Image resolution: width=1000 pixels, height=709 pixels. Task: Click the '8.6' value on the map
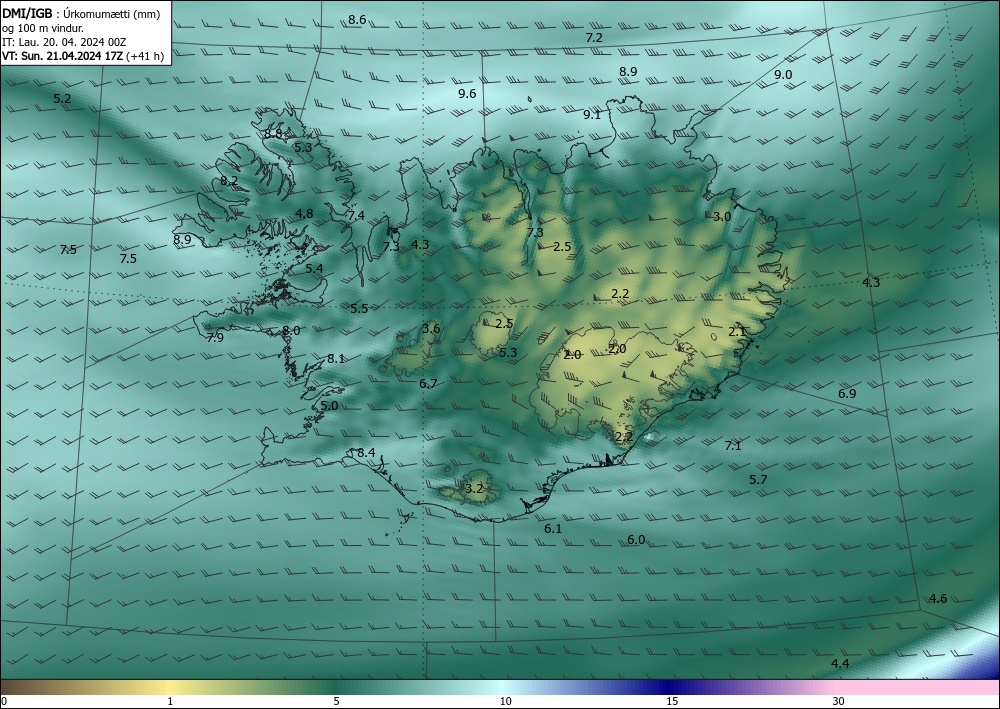tap(357, 20)
